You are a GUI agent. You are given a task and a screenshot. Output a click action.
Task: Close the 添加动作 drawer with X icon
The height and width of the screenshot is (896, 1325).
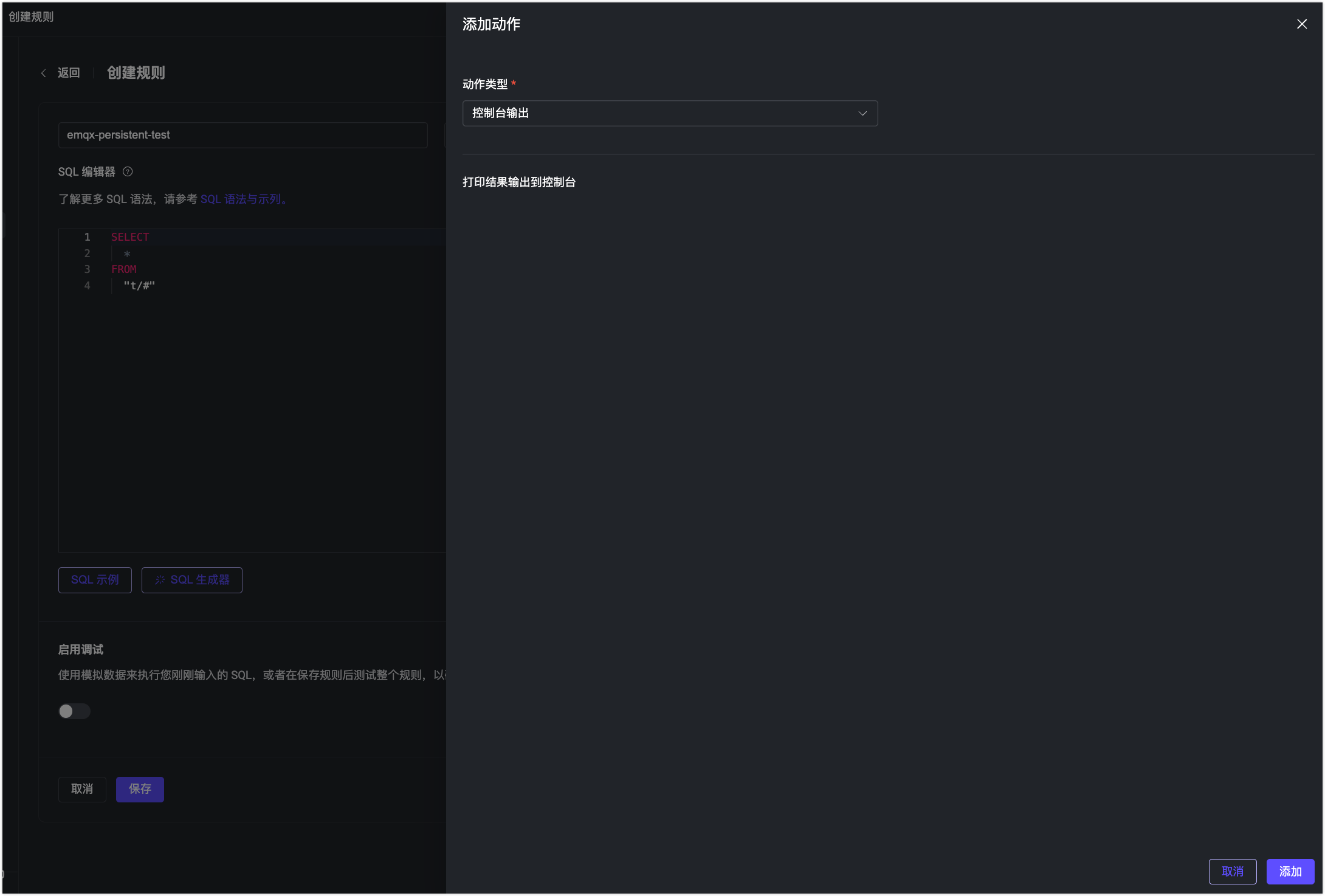[x=1301, y=24]
